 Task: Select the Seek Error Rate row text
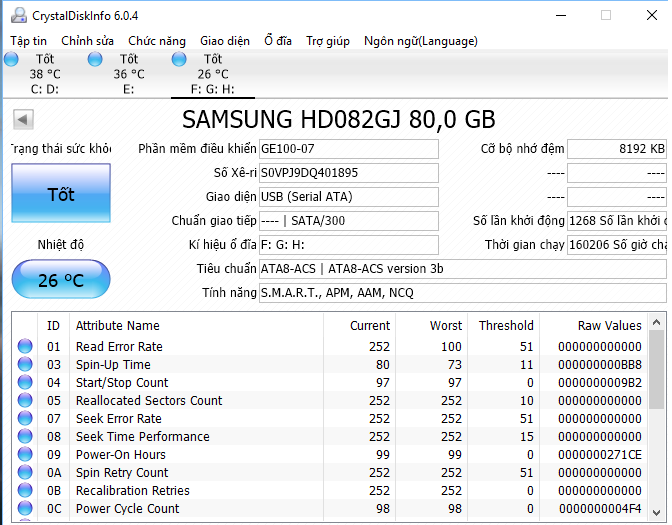[x=119, y=418]
